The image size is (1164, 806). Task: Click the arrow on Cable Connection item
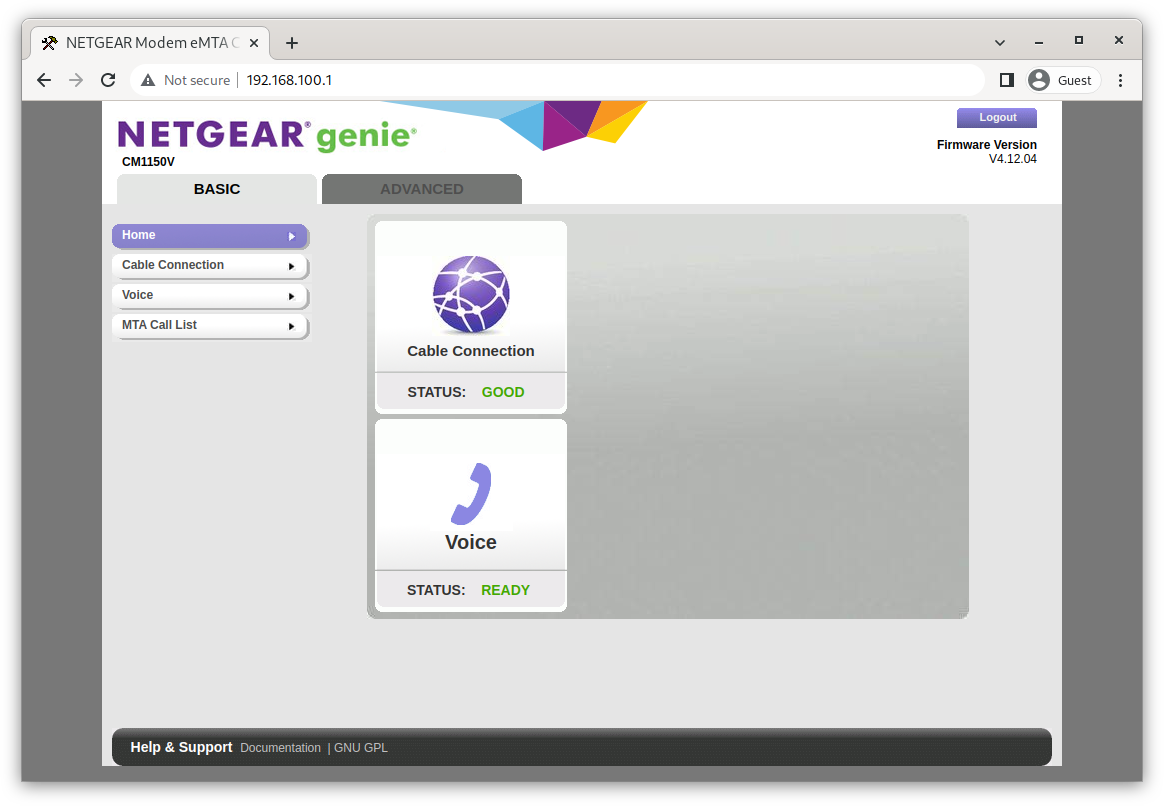pyautogui.click(x=292, y=266)
